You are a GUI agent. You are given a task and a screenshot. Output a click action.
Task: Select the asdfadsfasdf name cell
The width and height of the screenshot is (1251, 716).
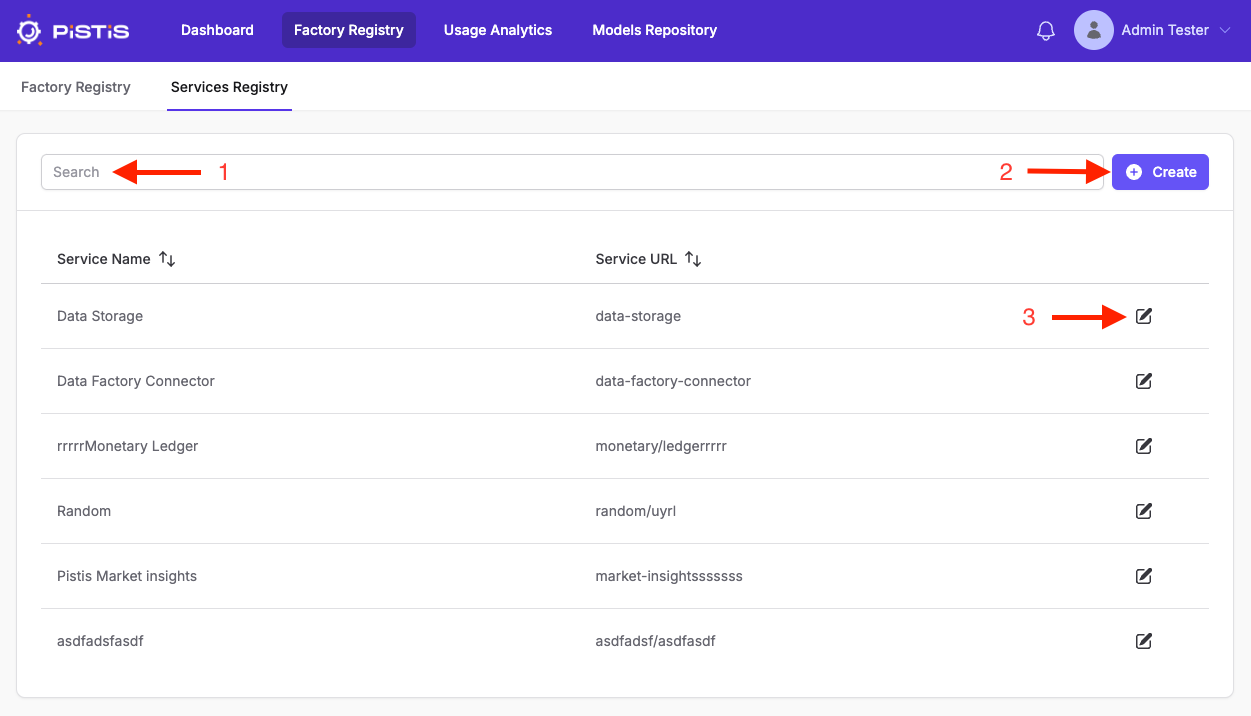click(x=100, y=641)
